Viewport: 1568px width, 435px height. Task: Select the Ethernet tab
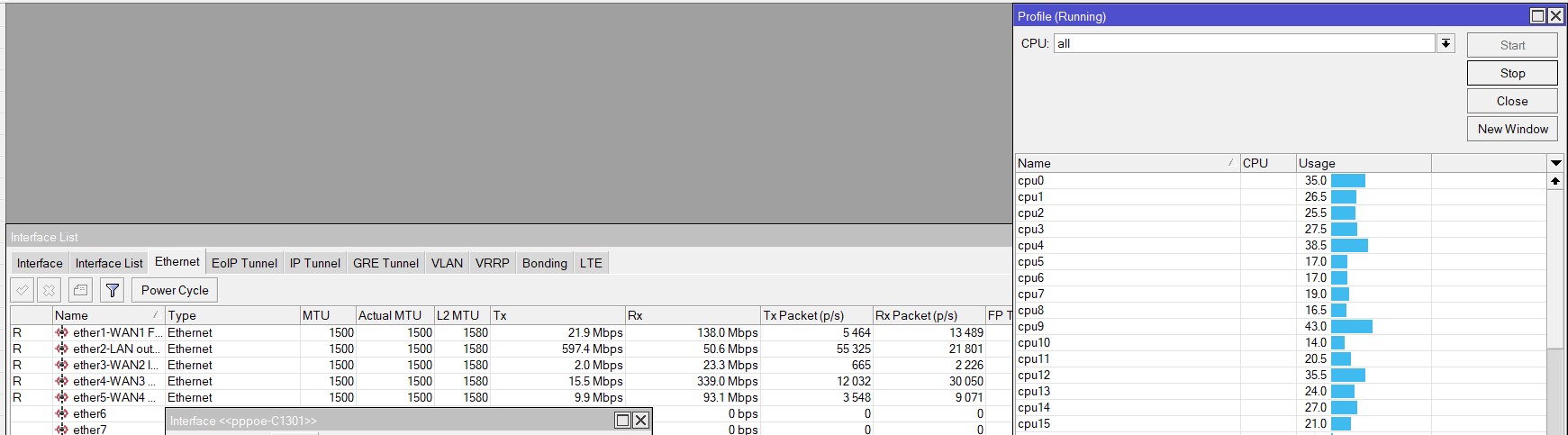pyautogui.click(x=177, y=261)
